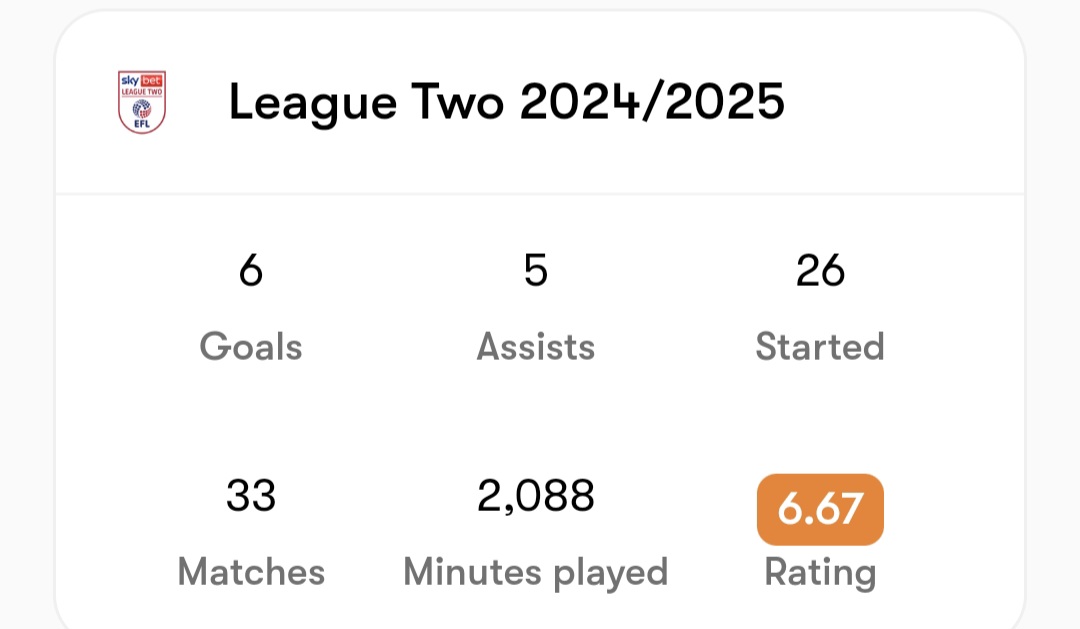This screenshot has width=1080, height=629.
Task: Select the 5 assists value
Action: pos(536,269)
